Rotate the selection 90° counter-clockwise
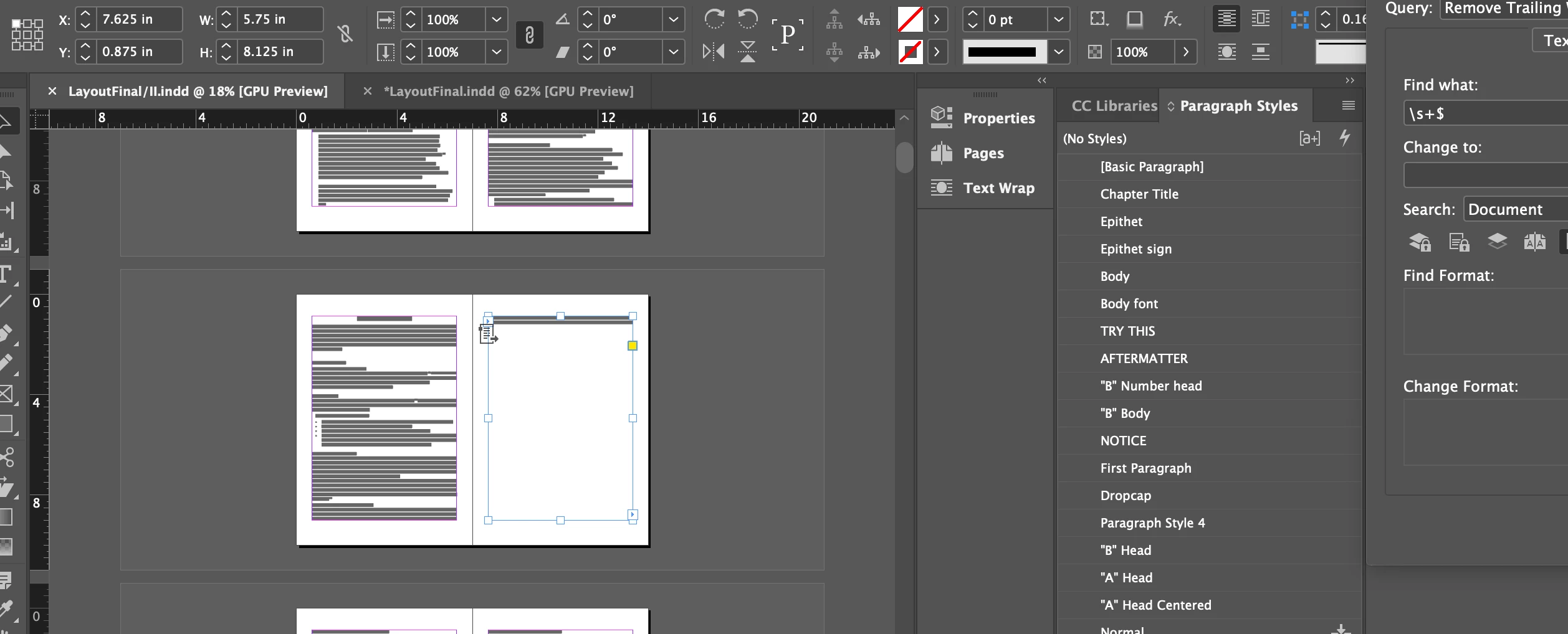This screenshot has width=1568, height=634. [x=748, y=19]
